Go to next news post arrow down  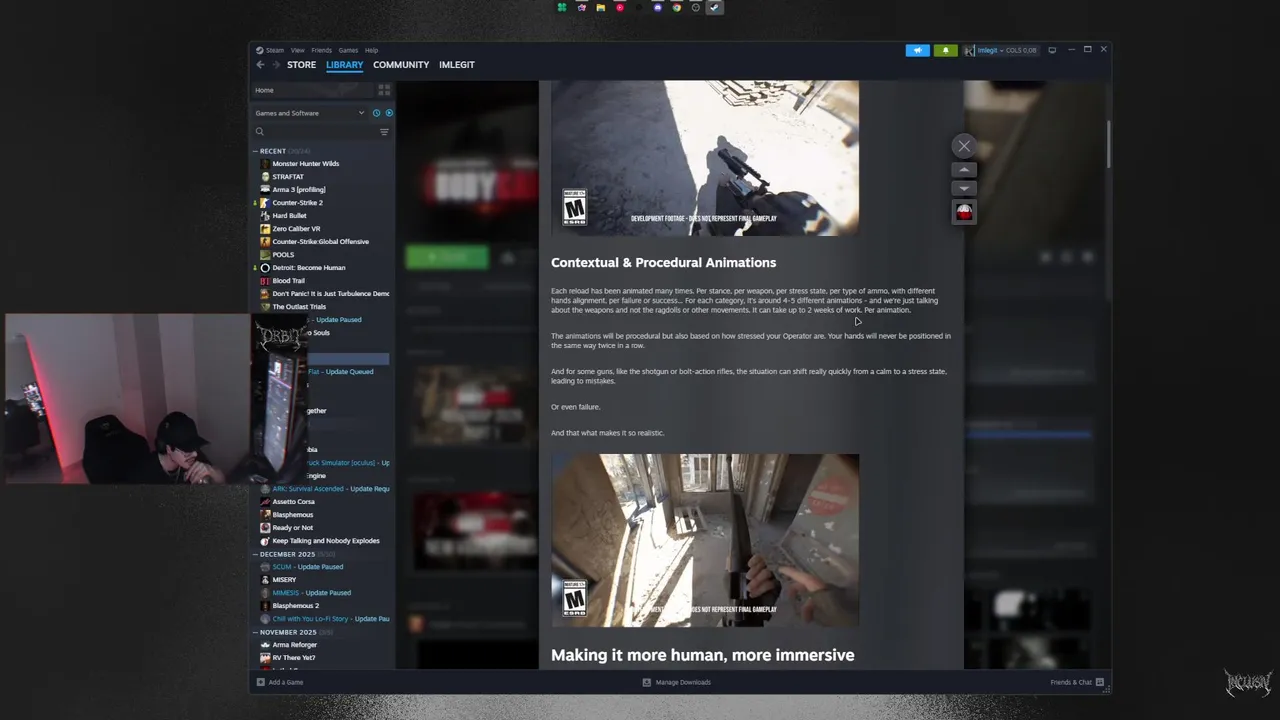tap(964, 188)
